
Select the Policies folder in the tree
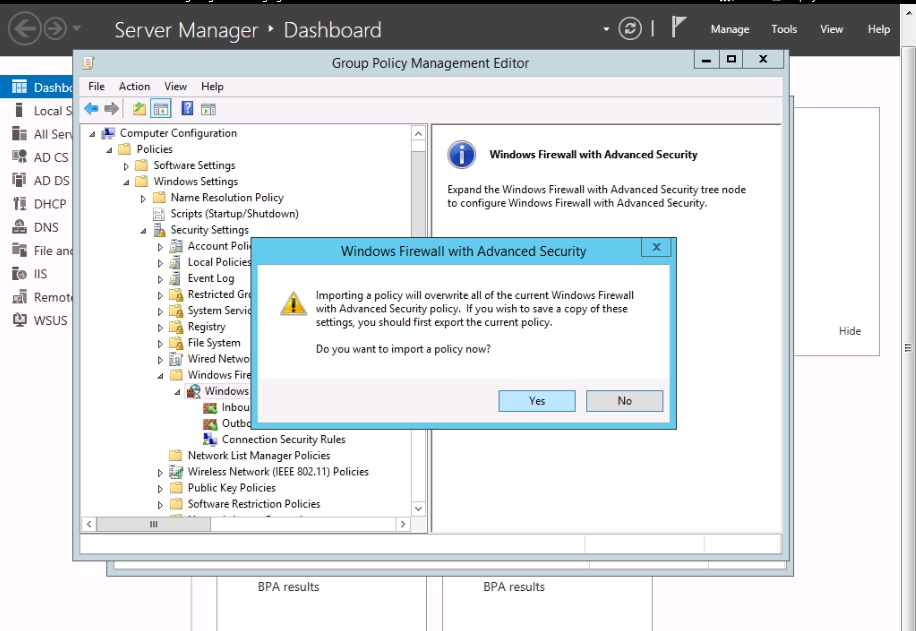(x=154, y=149)
